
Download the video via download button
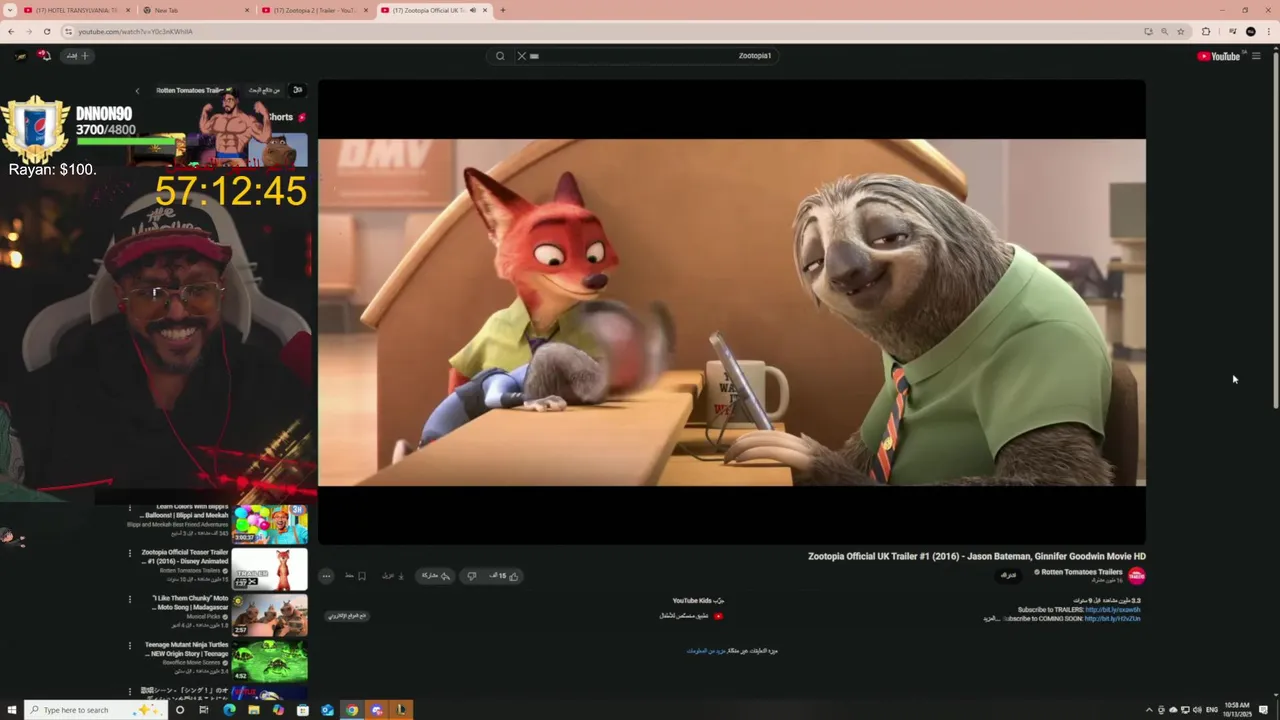[x=392, y=576]
